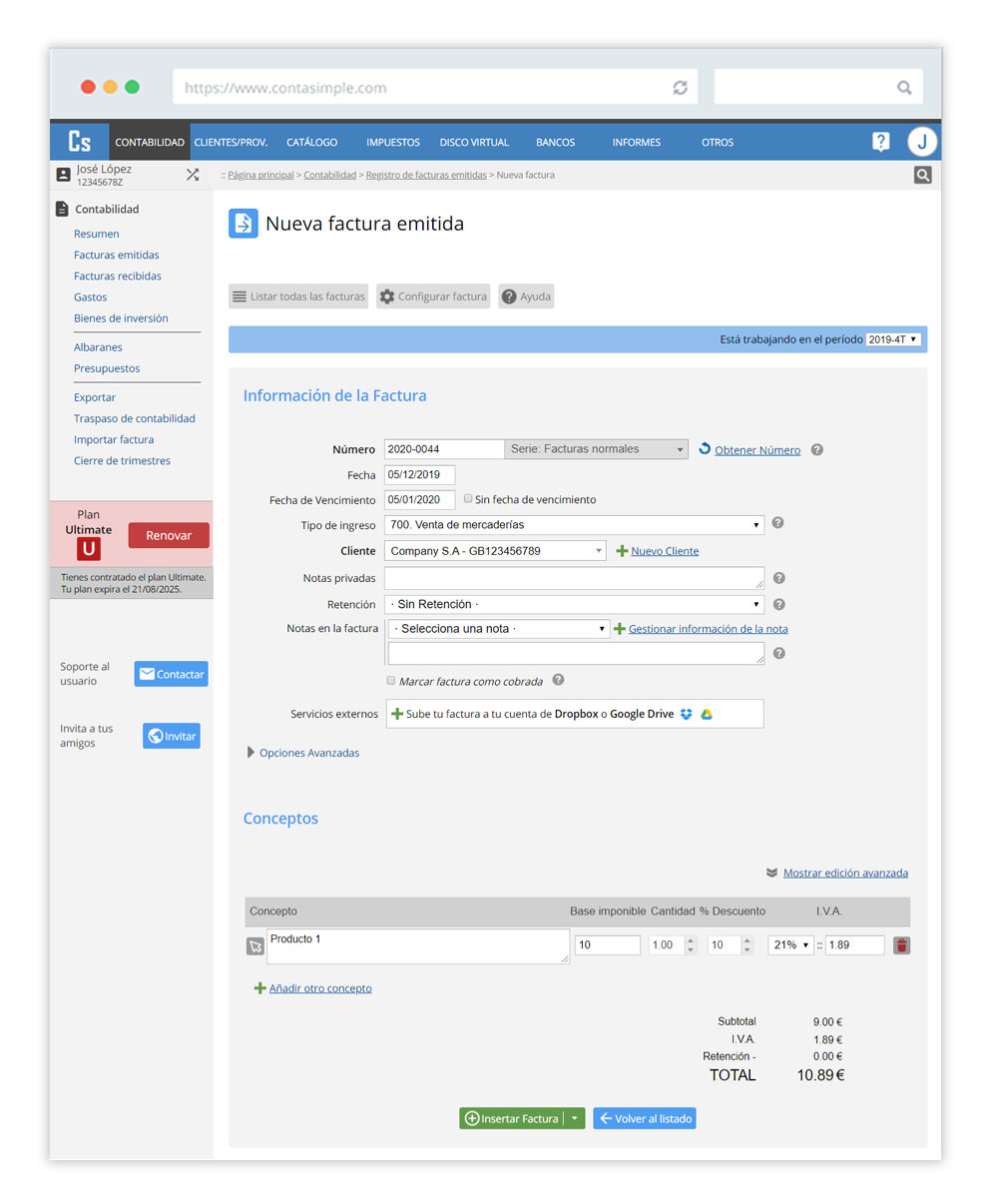Open the Cliente dropdown Company S.A

click(x=495, y=550)
